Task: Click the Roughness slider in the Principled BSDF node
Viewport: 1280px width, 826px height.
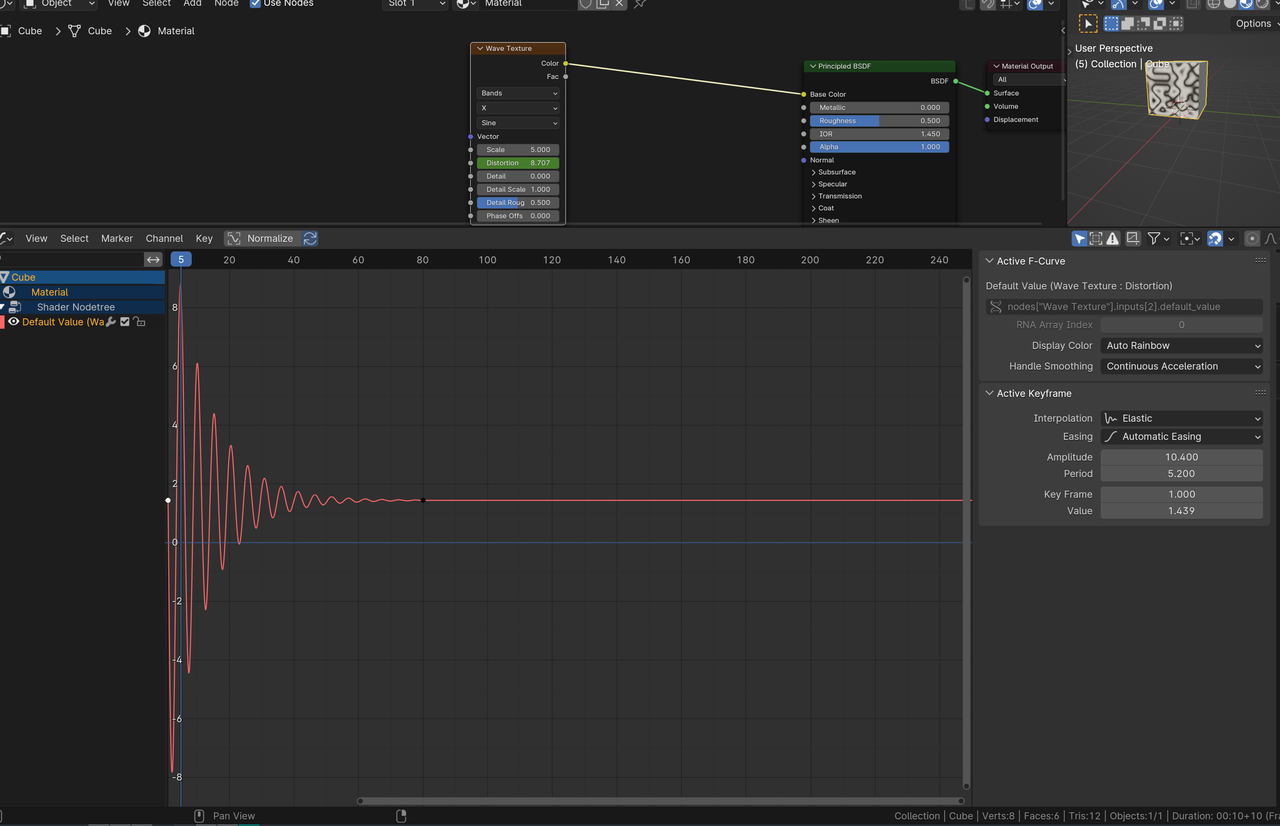Action: coord(880,120)
